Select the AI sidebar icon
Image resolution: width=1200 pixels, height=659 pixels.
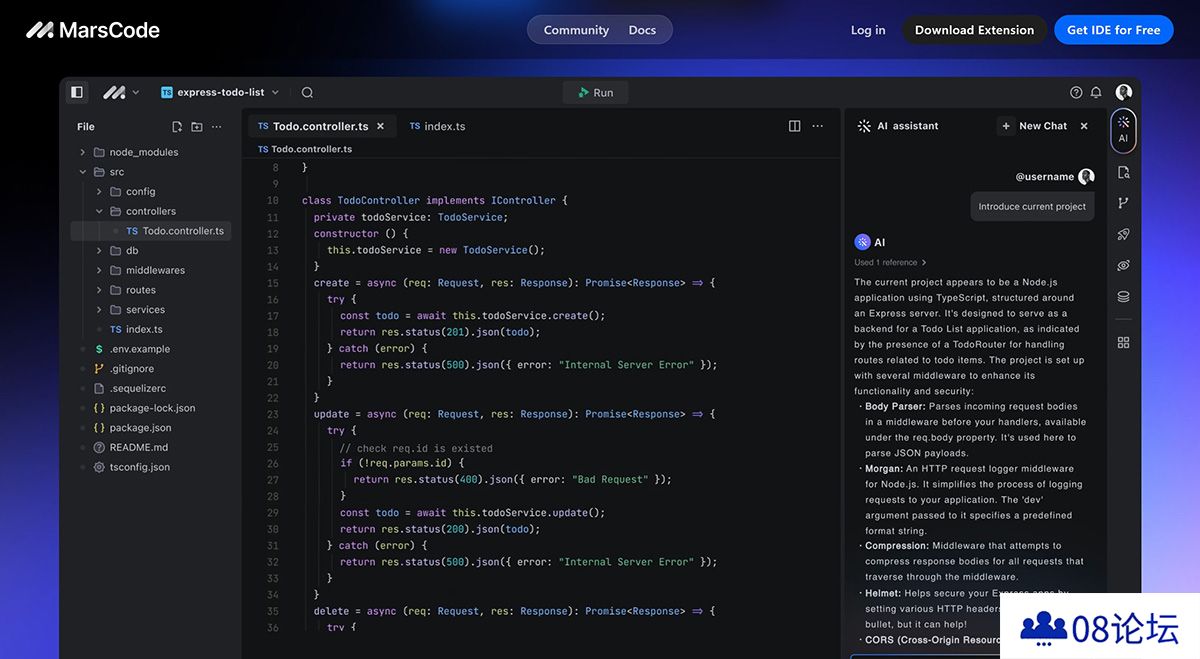(1123, 130)
